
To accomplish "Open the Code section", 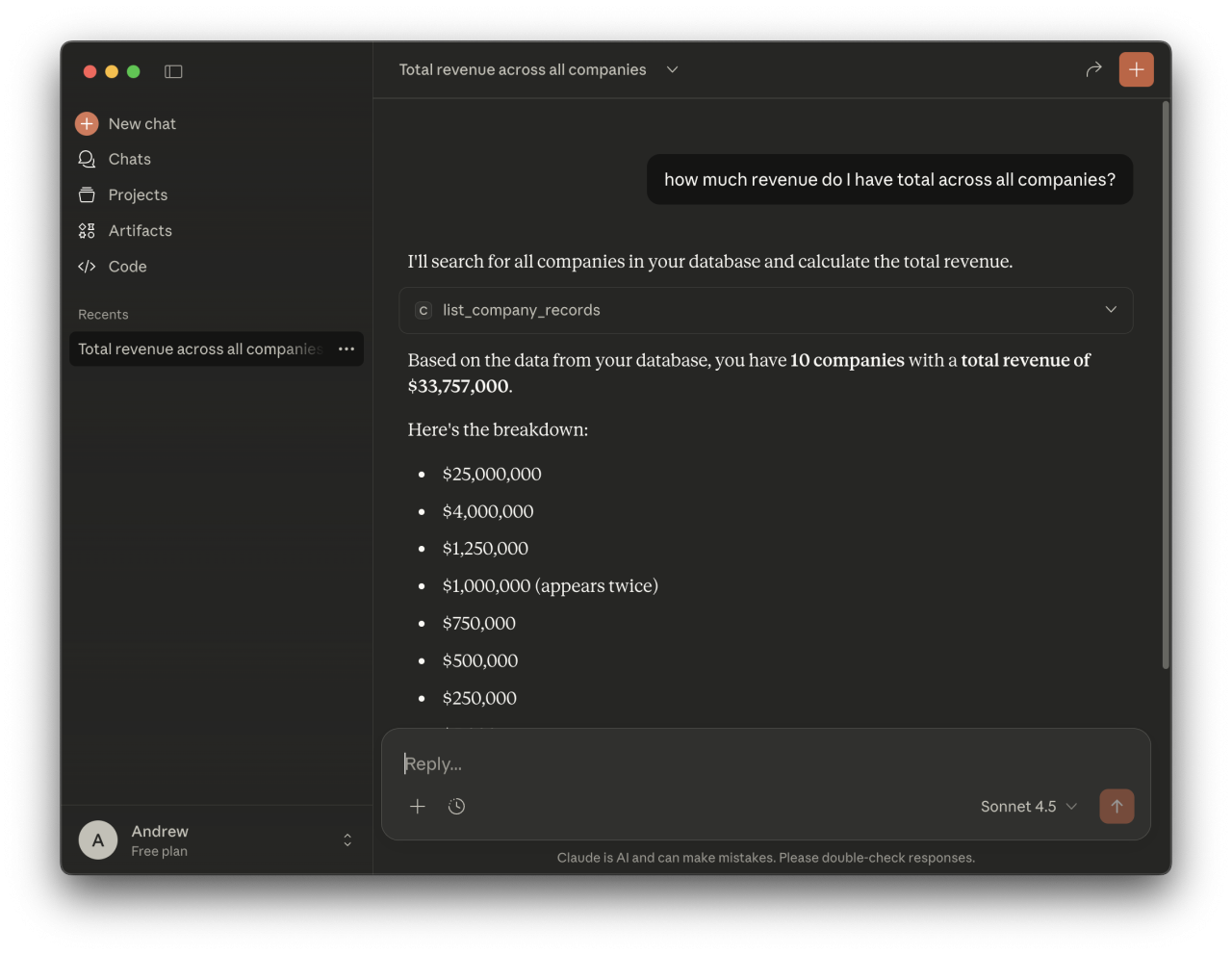I will 128,267.
